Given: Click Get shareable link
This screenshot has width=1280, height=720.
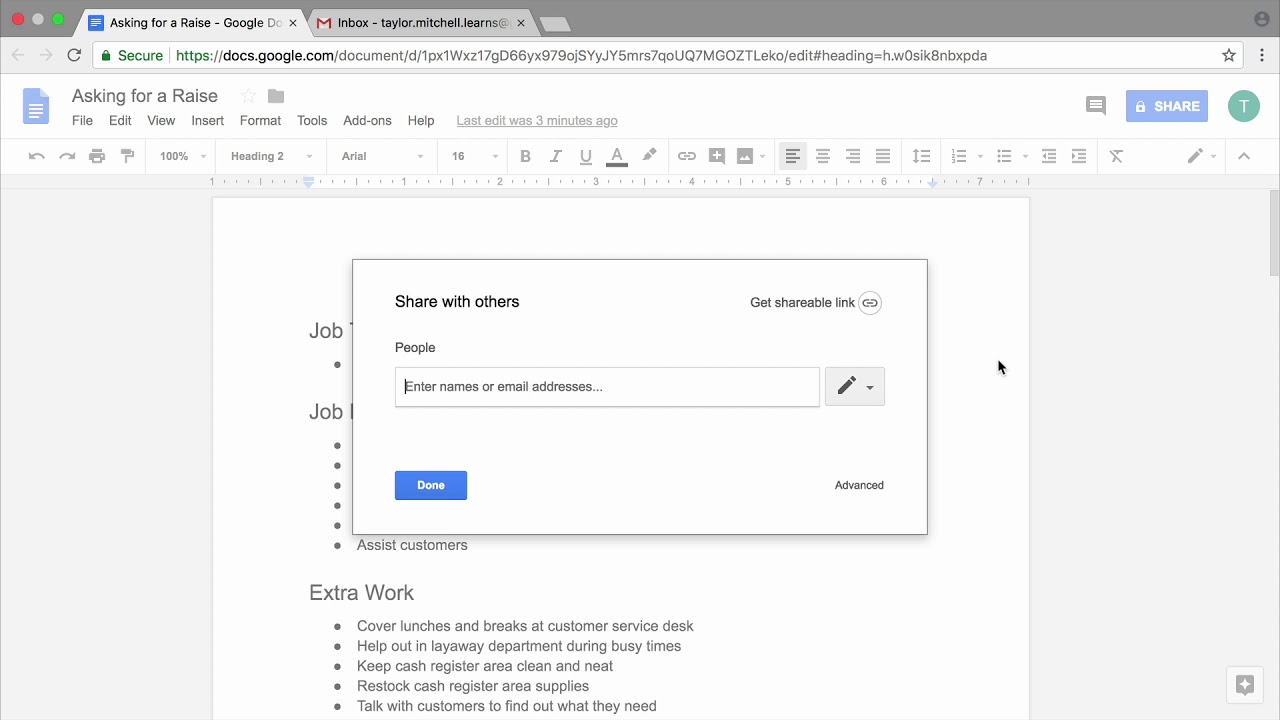Looking at the screenshot, I should click(815, 303).
